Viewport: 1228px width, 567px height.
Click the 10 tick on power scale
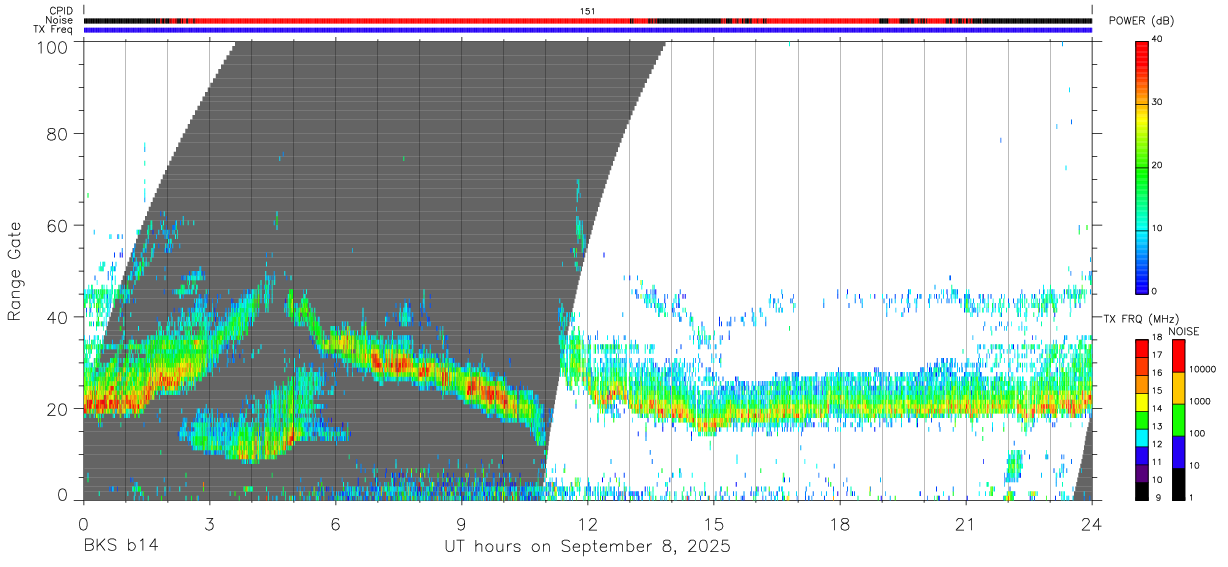pyautogui.click(x=1158, y=228)
